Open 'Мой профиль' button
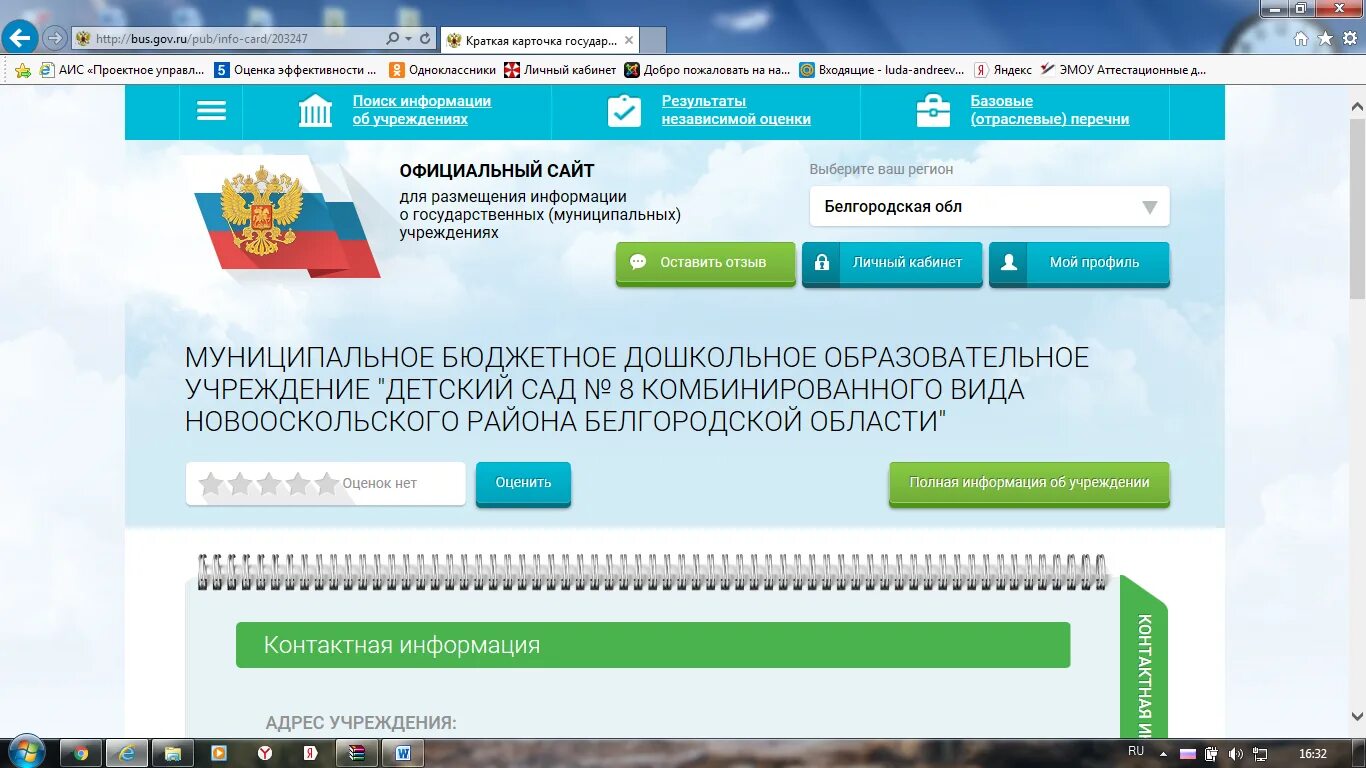 coord(1079,263)
